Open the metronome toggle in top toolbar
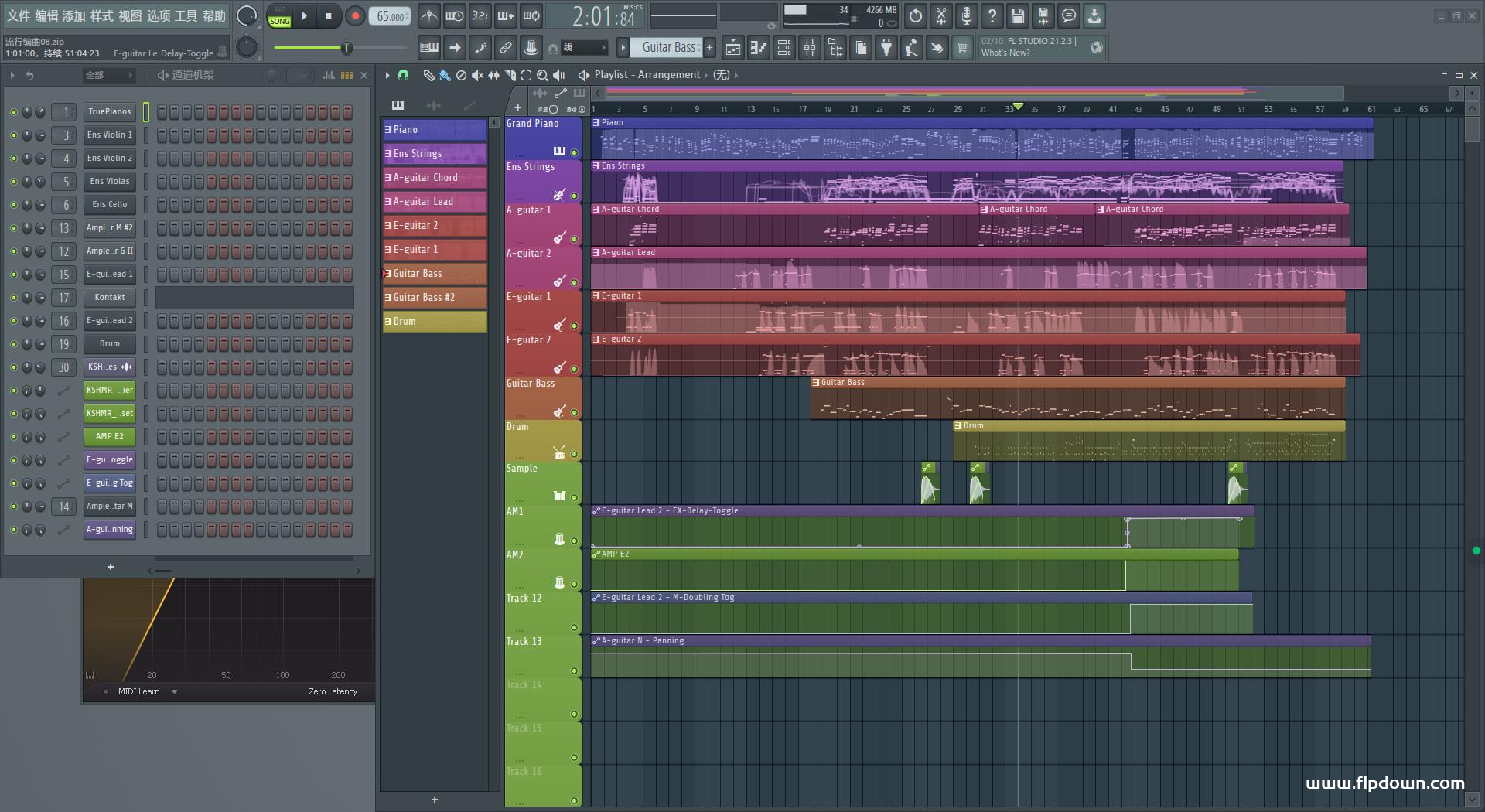 (429, 15)
